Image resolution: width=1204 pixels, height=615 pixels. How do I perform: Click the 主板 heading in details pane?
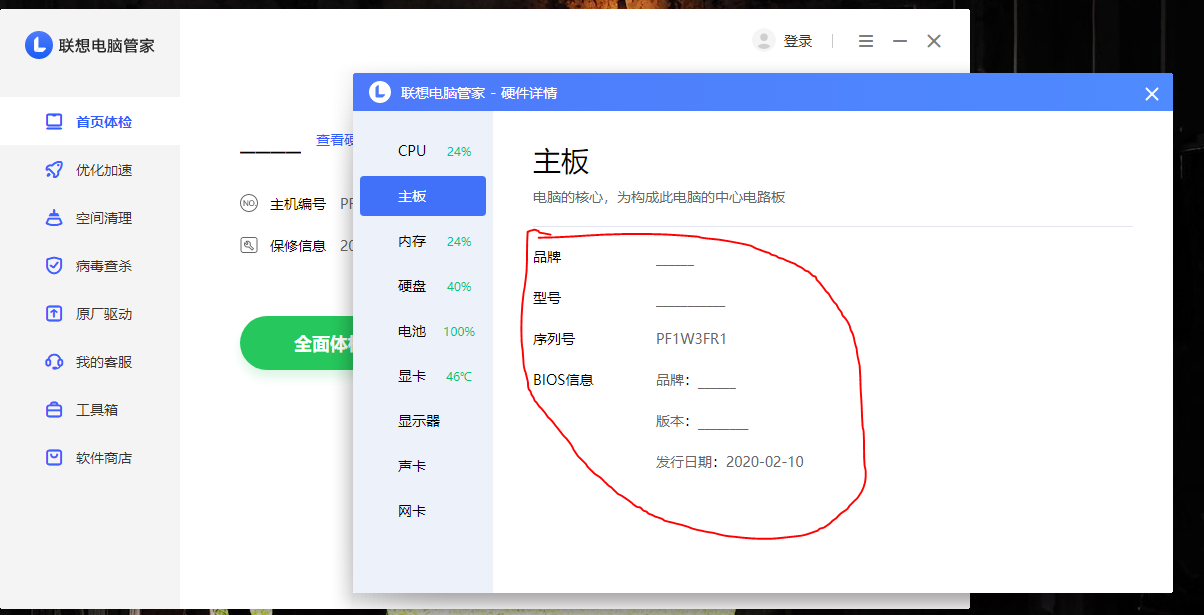coord(561,162)
